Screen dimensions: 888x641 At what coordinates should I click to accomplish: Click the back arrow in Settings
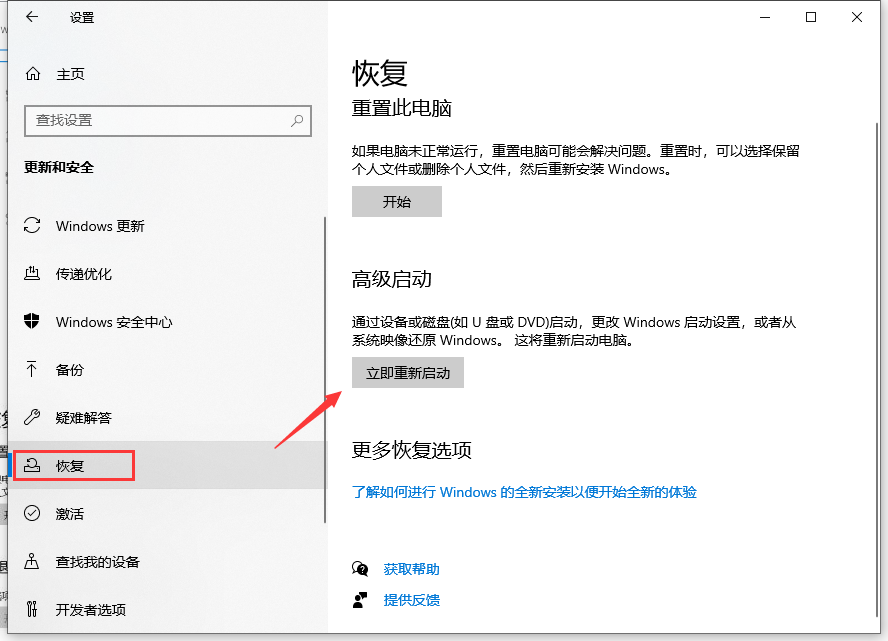(x=32, y=17)
